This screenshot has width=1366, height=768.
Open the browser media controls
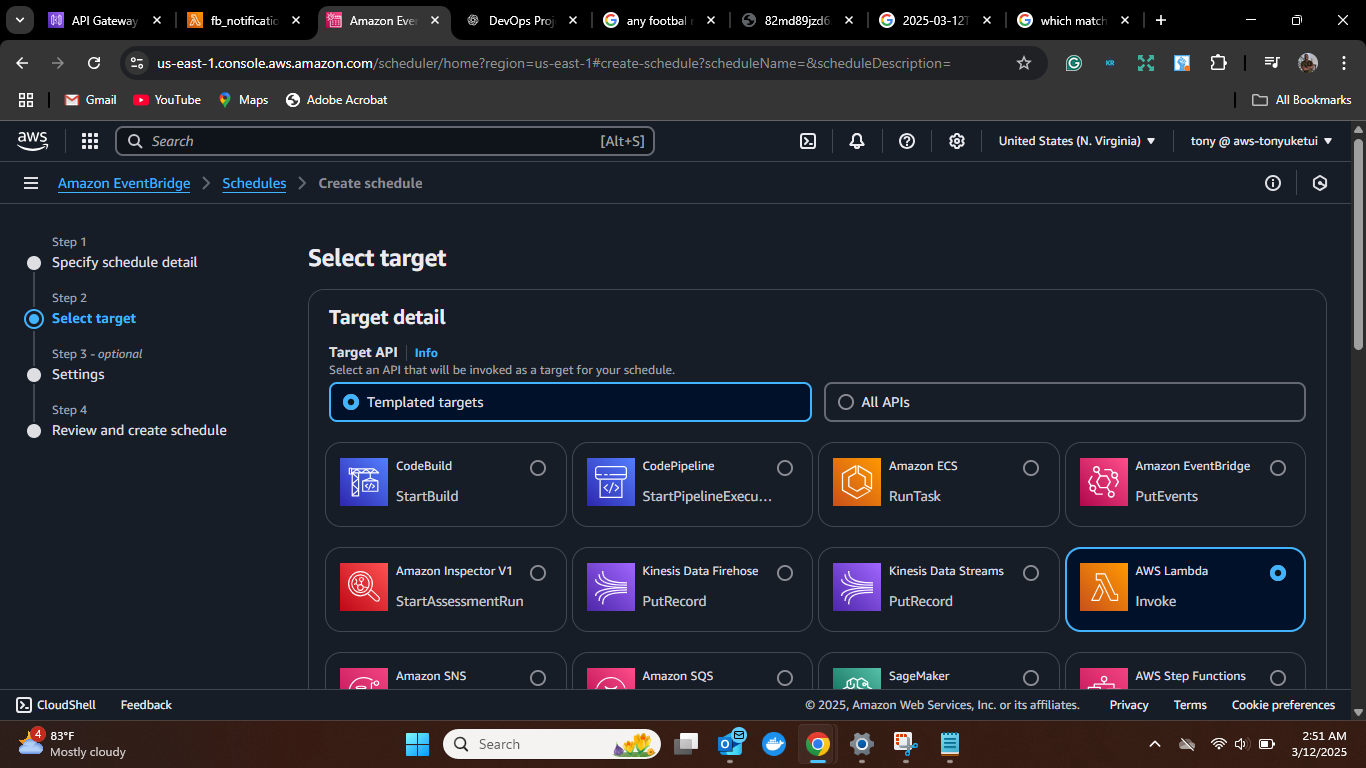click(x=1272, y=63)
